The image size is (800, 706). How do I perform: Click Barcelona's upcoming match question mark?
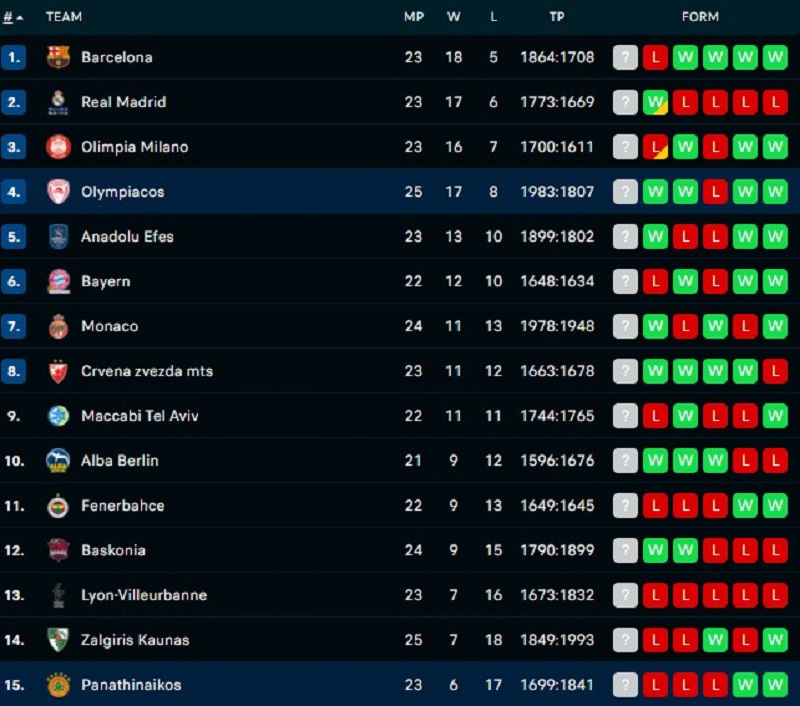pyautogui.click(x=625, y=57)
